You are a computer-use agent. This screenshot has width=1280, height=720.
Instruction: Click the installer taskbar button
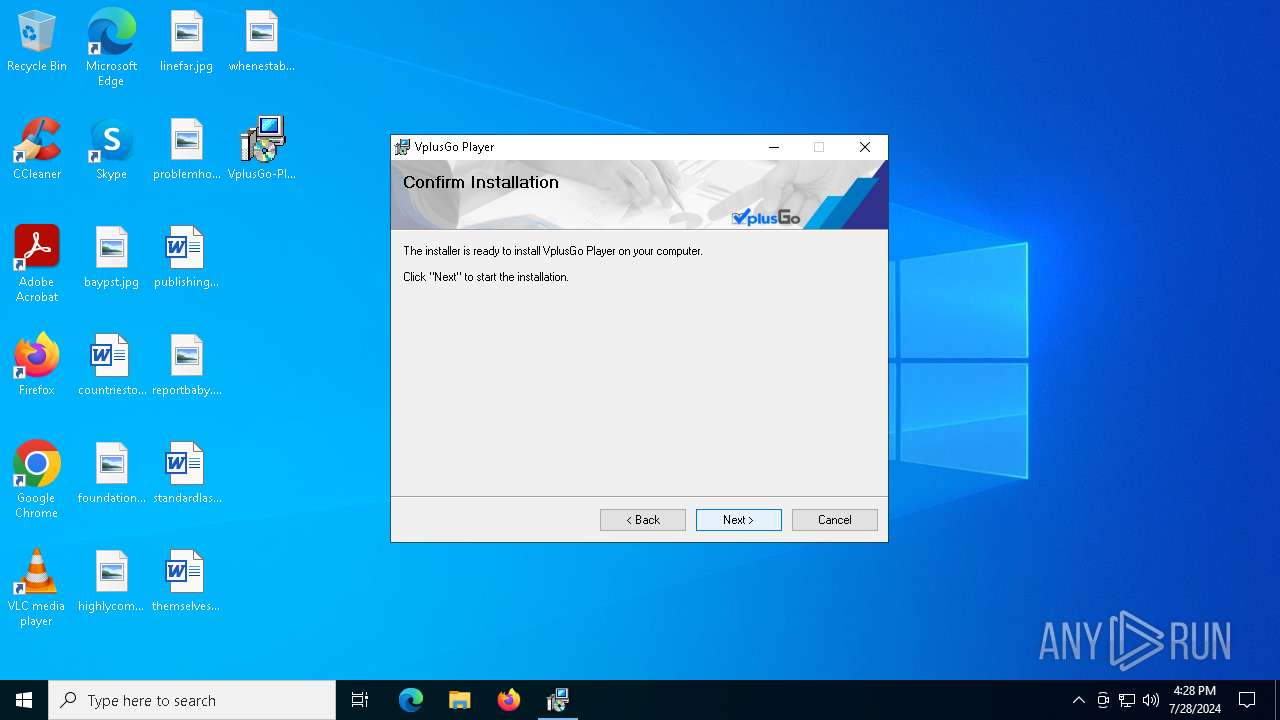(557, 700)
